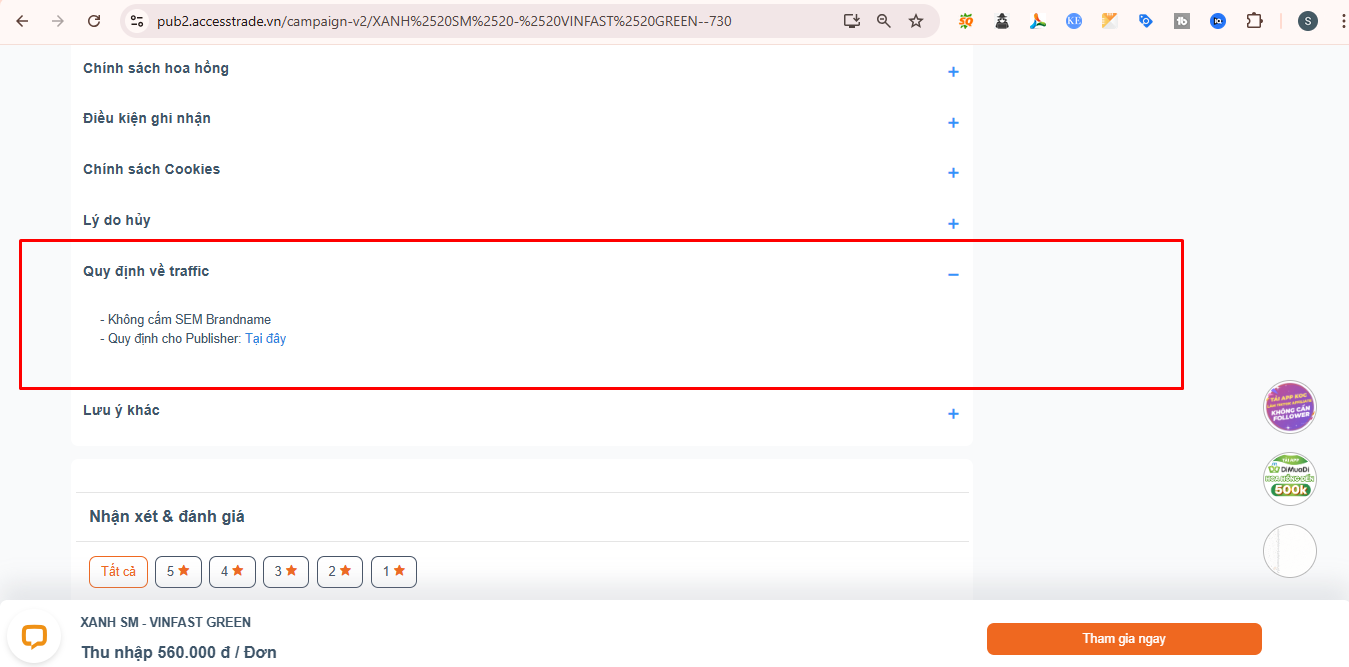This screenshot has height=667, width=1349.
Task: Open the Extensions puzzle piece menu
Action: [1254, 21]
